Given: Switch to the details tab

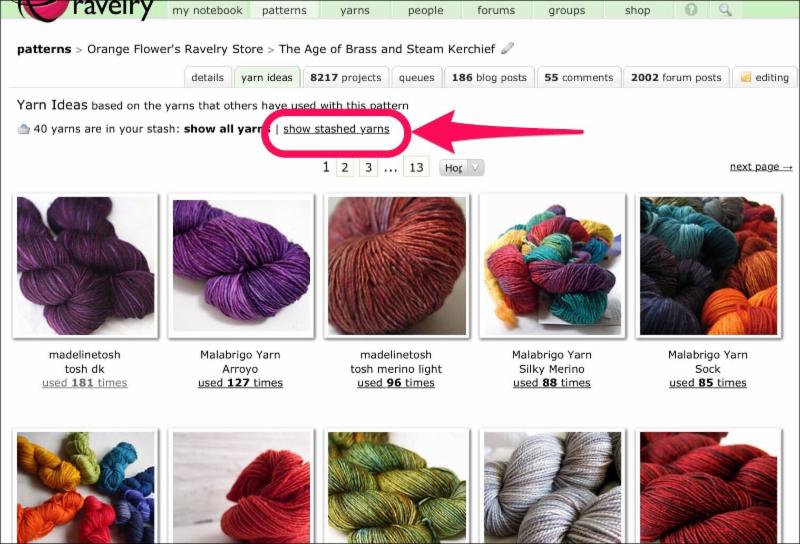Looking at the screenshot, I should point(207,78).
